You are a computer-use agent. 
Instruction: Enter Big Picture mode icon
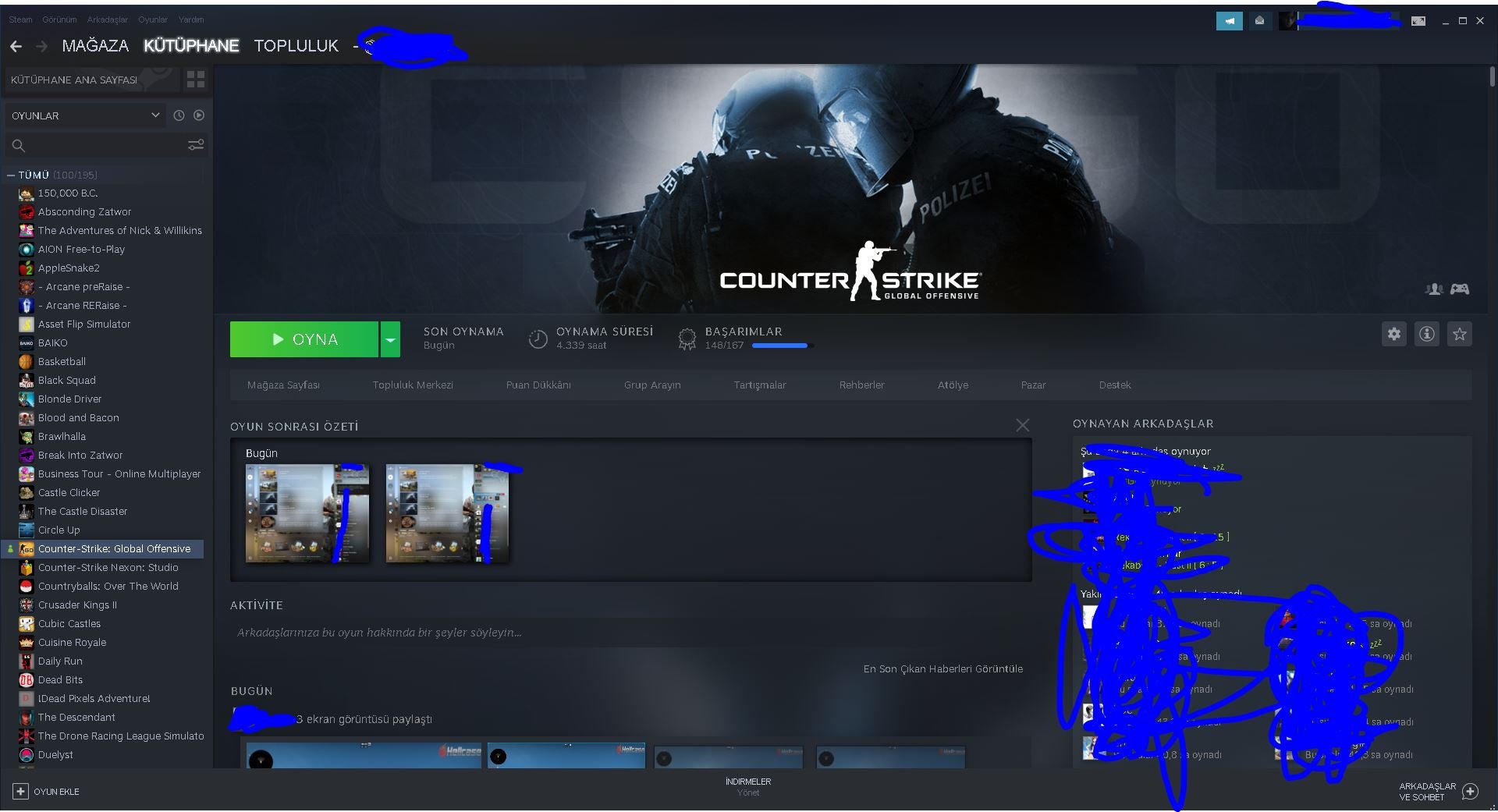coord(1418,21)
